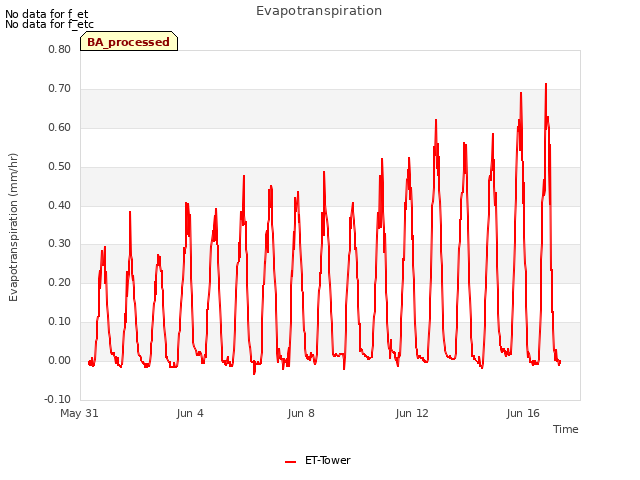640x480 pixels.
Task: Click the 0.50 y-axis tick label
Action: [x=60, y=167]
